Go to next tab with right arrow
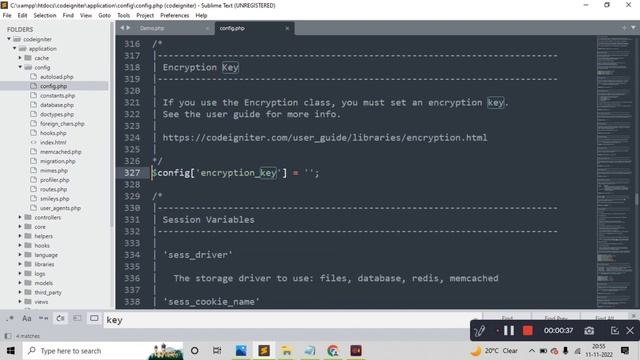Viewport: 640px width, 360px height. coord(128,28)
